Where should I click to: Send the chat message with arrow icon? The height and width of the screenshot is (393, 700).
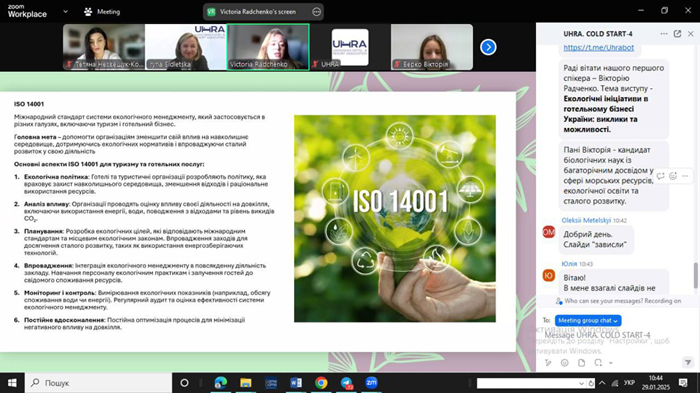tap(688, 362)
